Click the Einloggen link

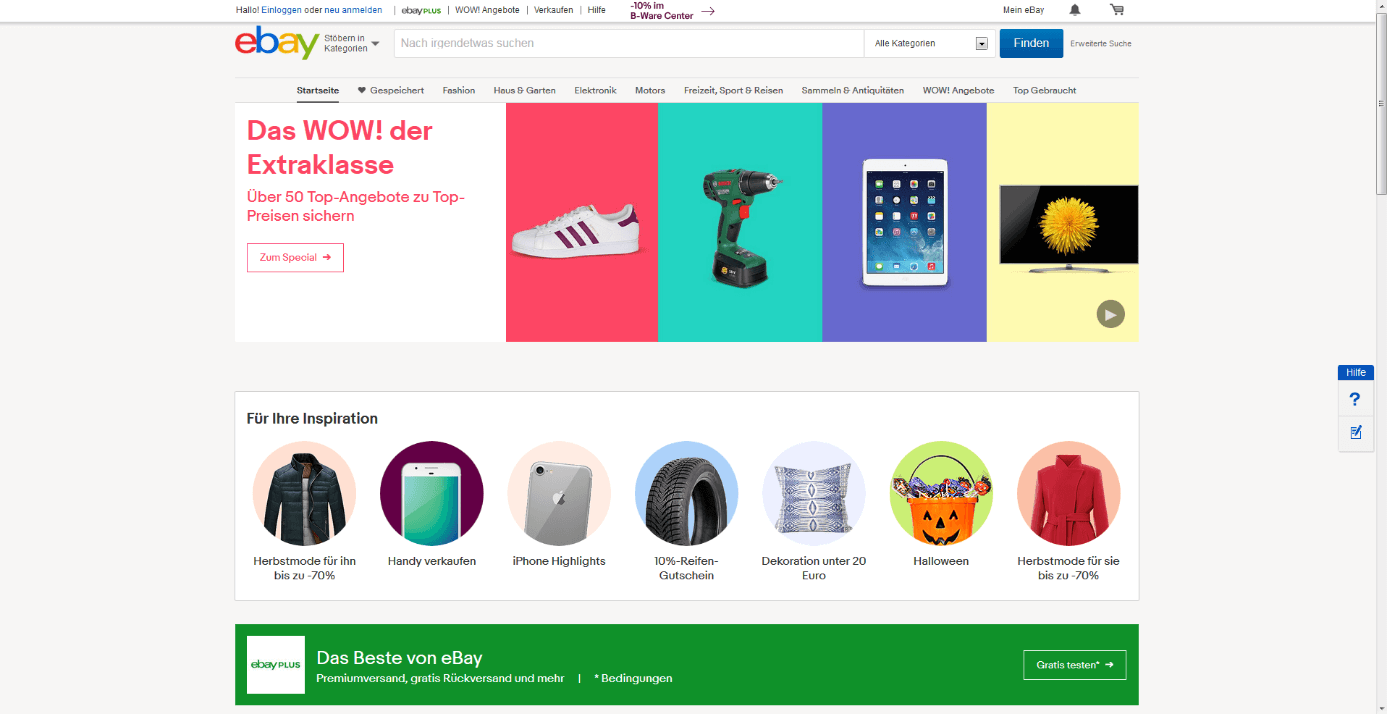pyautogui.click(x=281, y=10)
